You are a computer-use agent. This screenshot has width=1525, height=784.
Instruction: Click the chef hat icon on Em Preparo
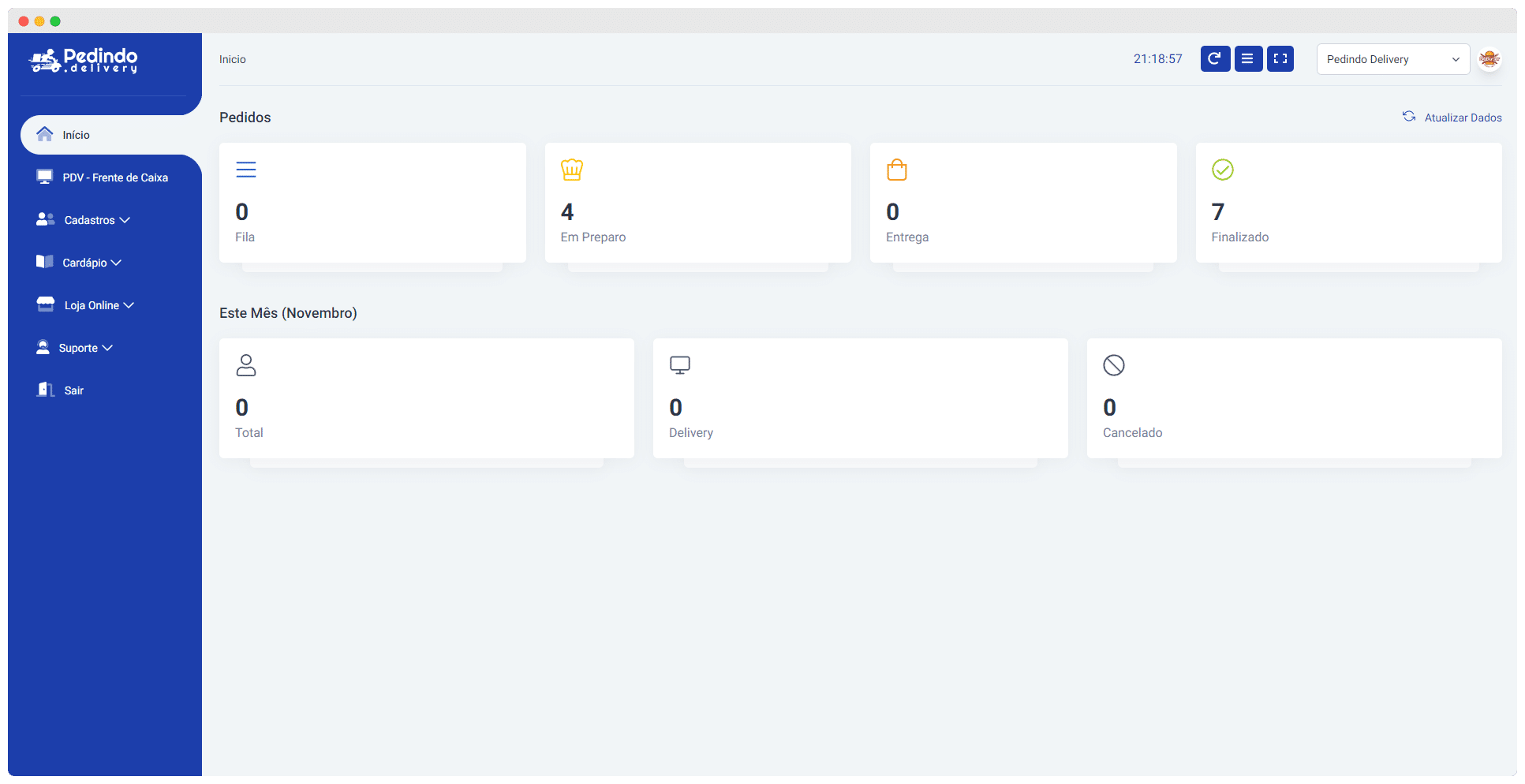tap(572, 170)
